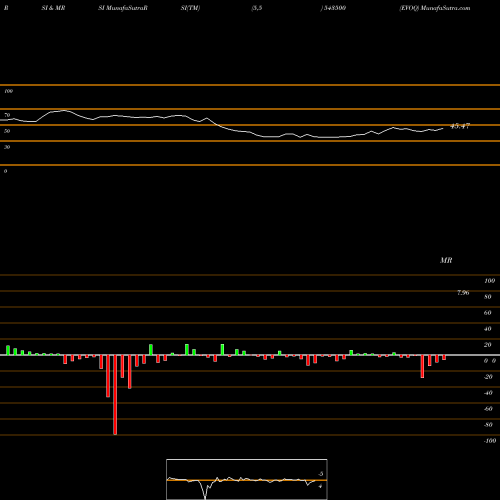
Task: Click the "-5" value in mini chart
Action: pos(320,474)
